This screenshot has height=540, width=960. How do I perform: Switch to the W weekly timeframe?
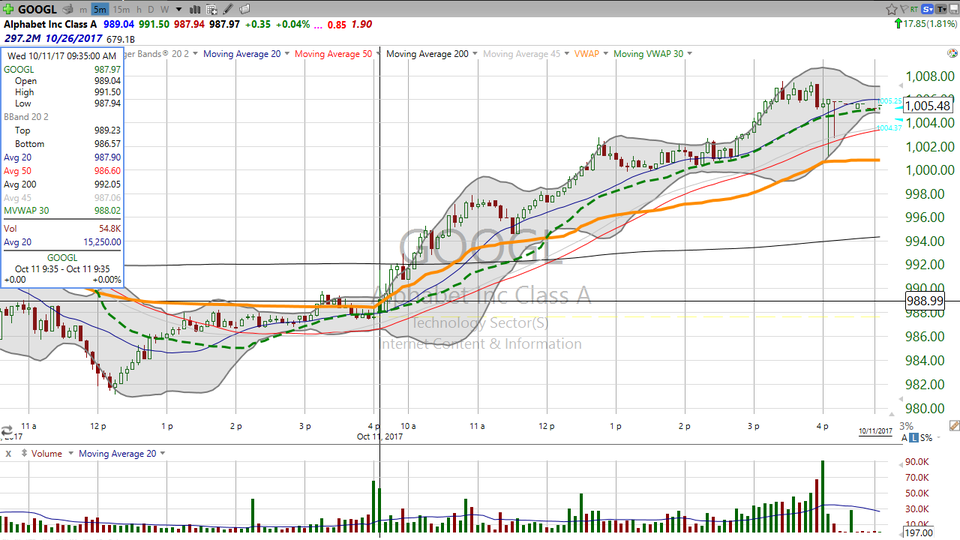coord(165,9)
